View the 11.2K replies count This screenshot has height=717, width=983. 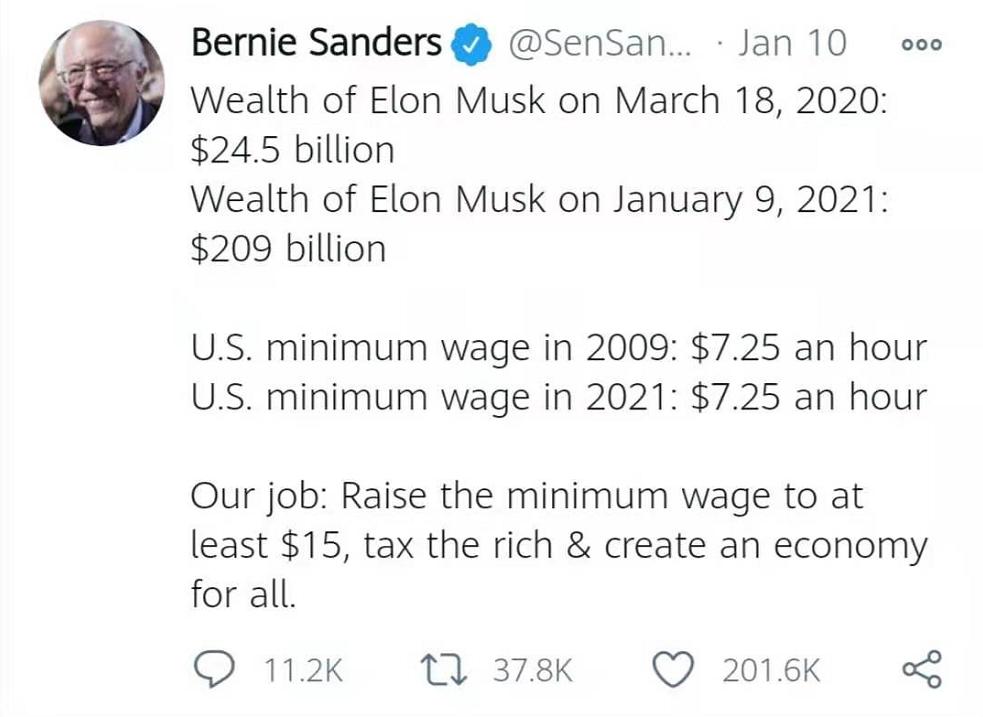pyautogui.click(x=303, y=669)
